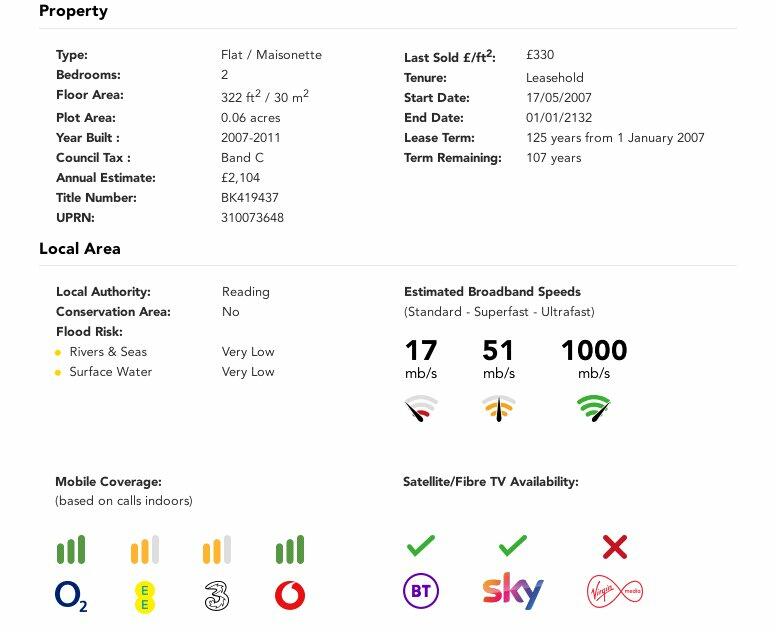Click the yellow dot beside Rivers & Seas
Screen dimensions: 776x632
(59, 353)
